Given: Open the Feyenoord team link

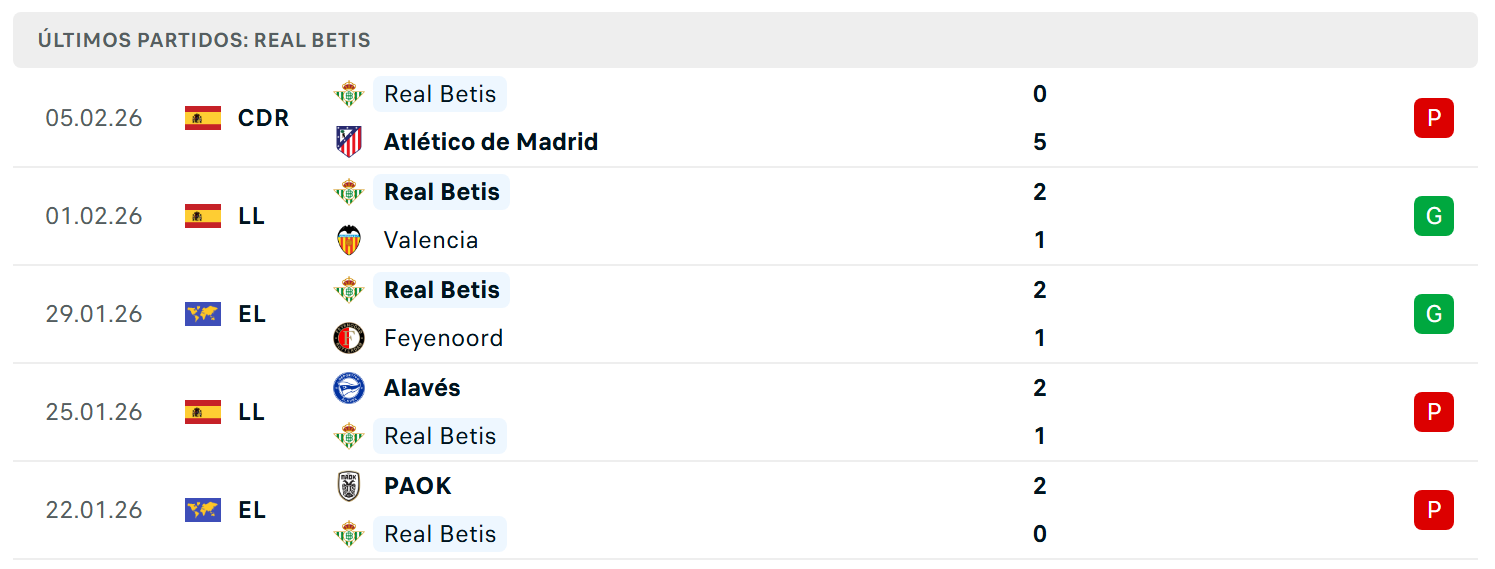Looking at the screenshot, I should pos(444,338).
